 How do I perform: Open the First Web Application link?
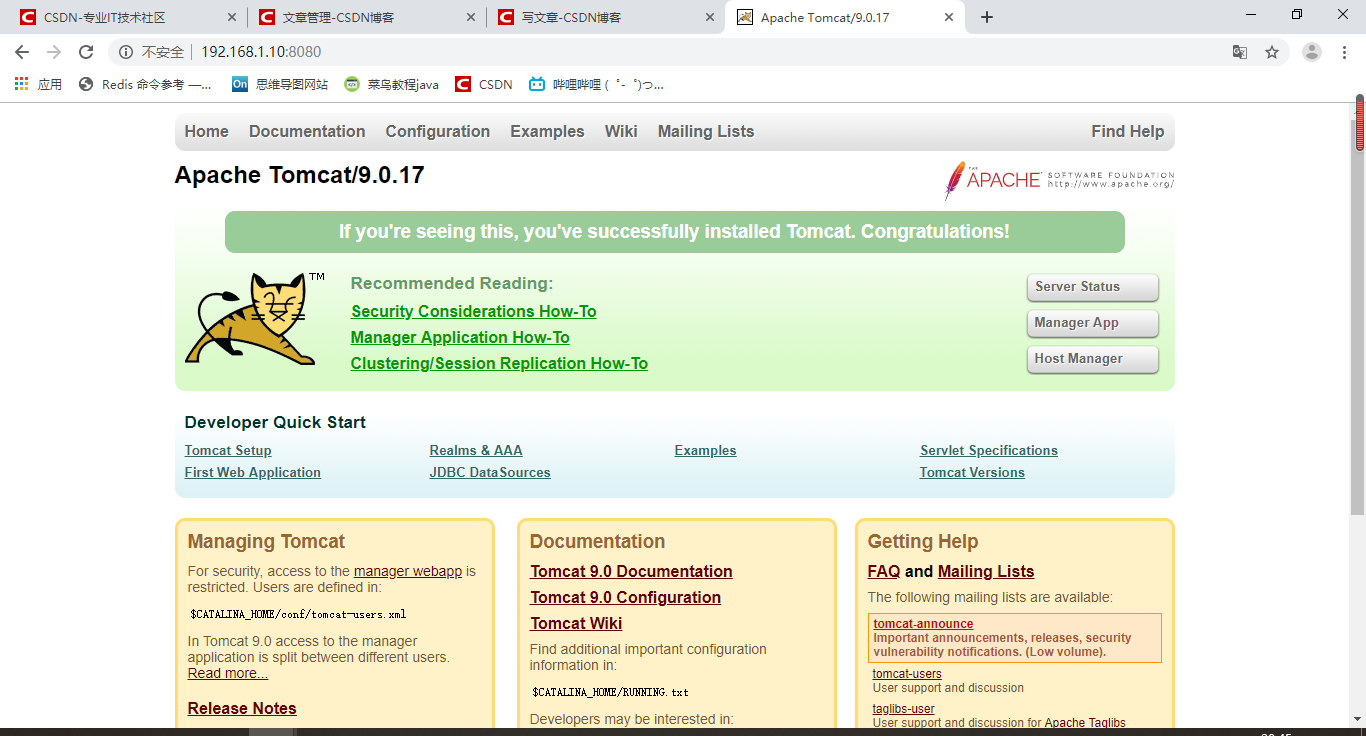point(253,473)
